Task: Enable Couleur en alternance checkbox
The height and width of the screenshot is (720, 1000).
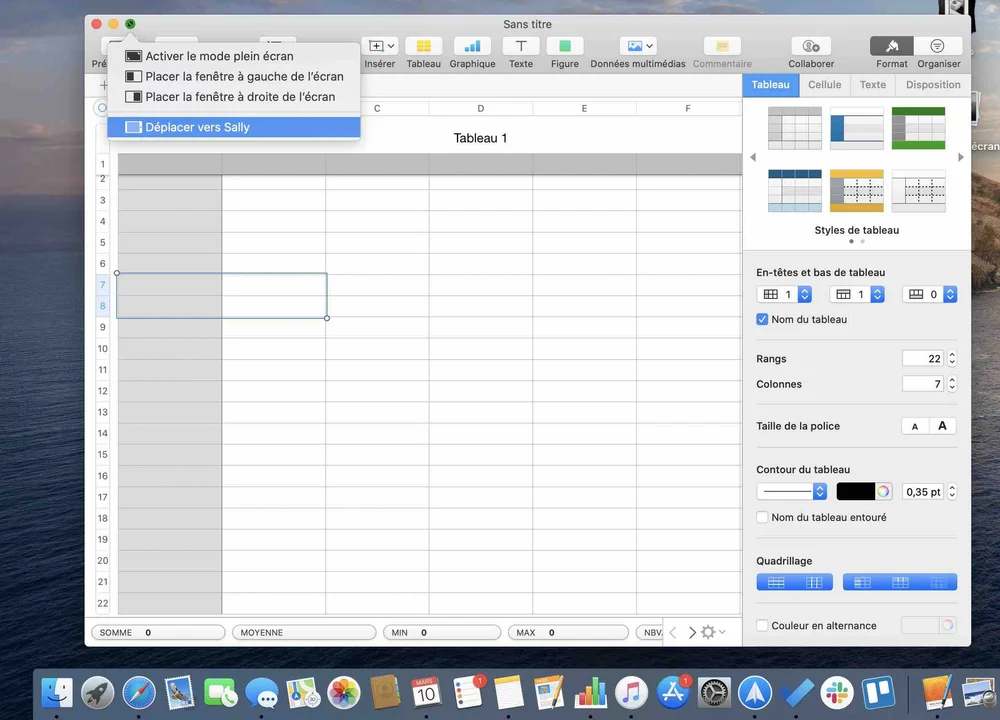Action: pos(762,626)
